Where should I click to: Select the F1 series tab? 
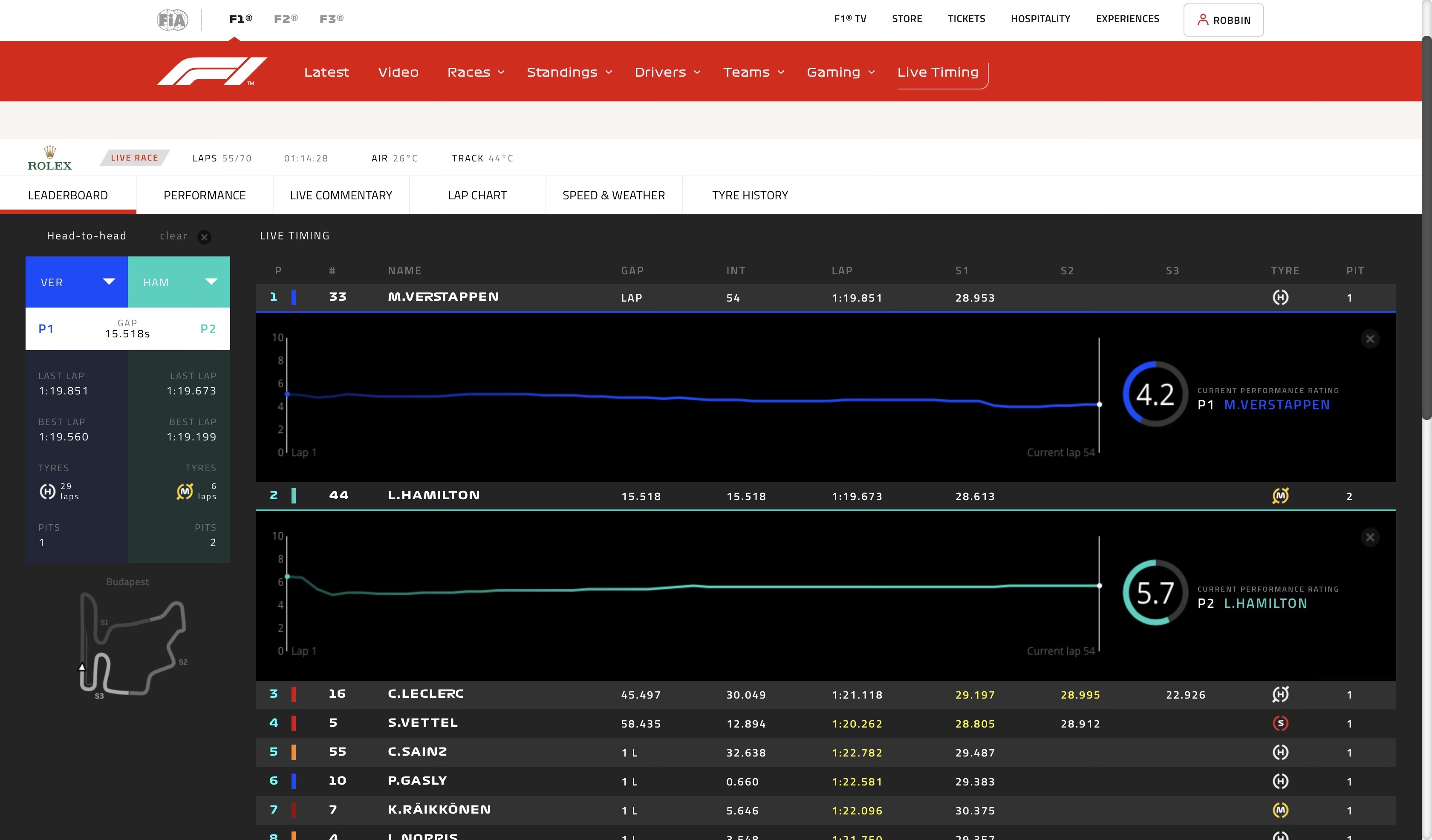(x=240, y=19)
